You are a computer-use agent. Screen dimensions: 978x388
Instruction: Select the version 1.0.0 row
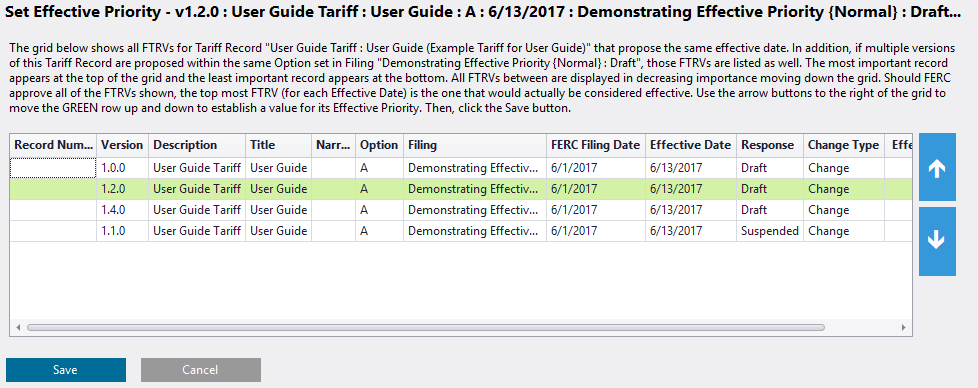(x=461, y=168)
